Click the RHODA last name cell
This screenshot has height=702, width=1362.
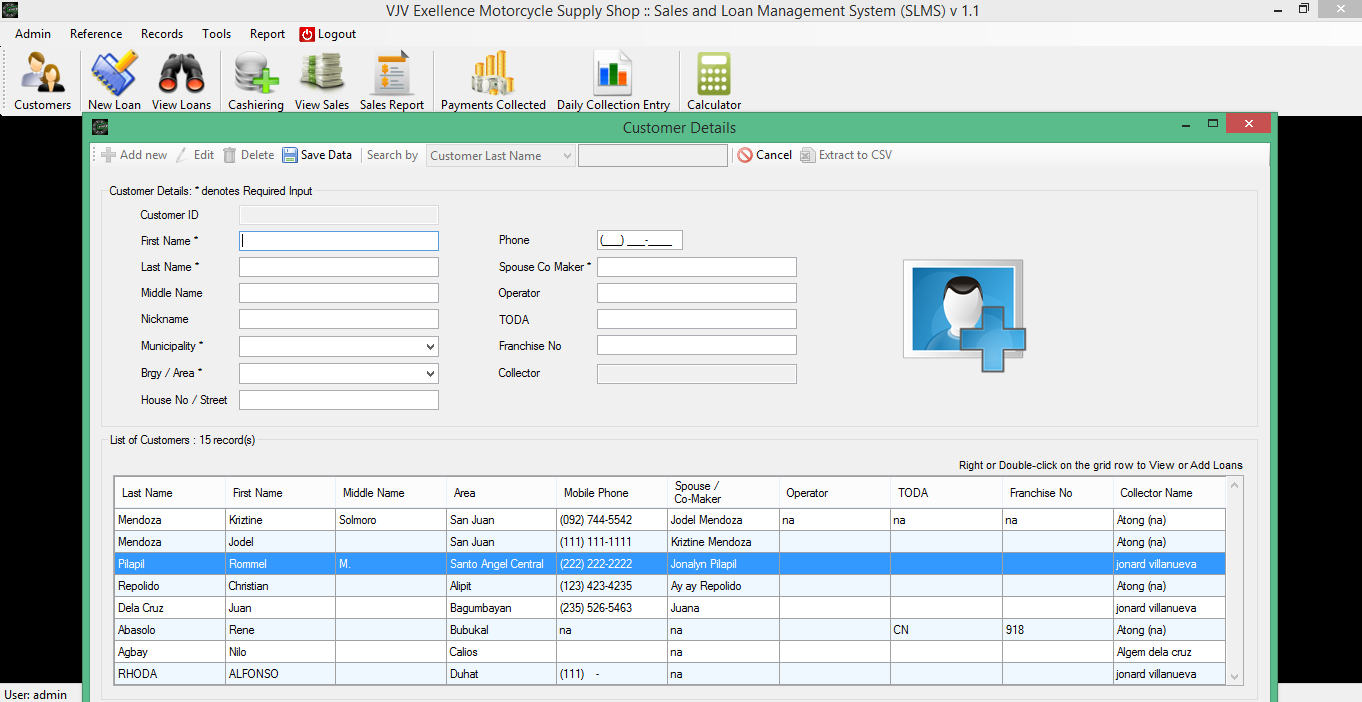point(170,674)
